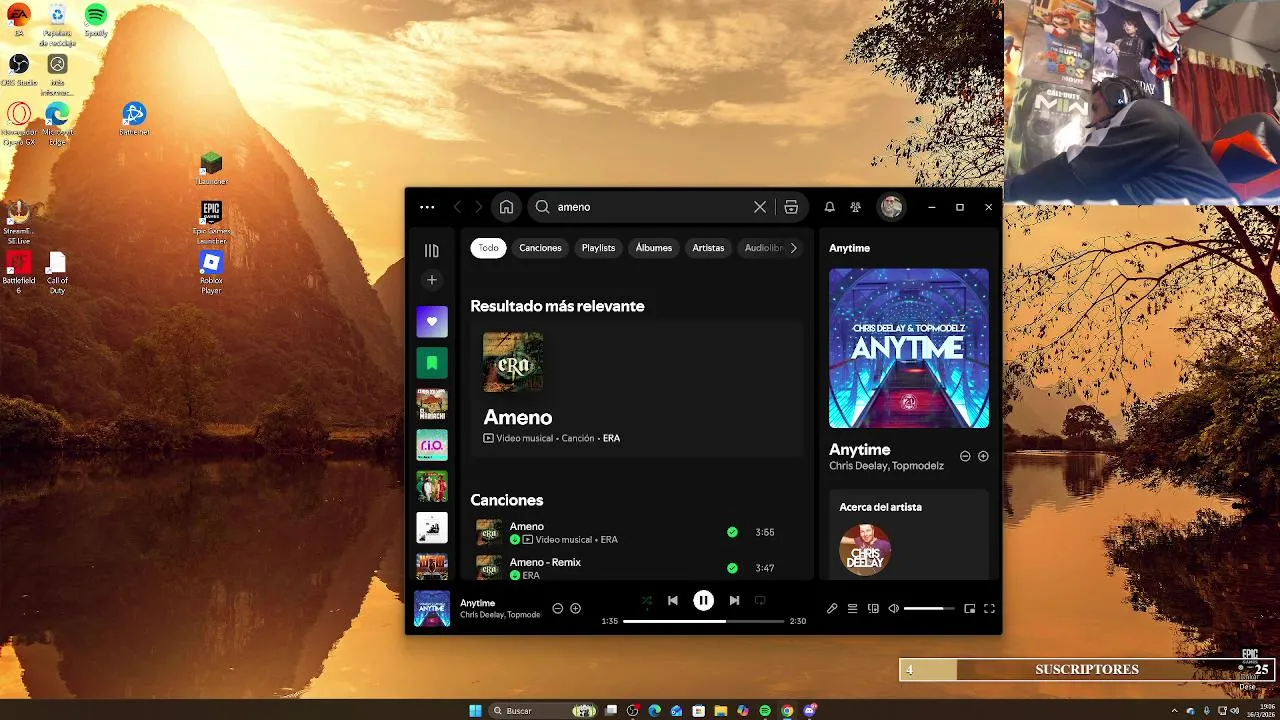Click the 'Anytime' track title in the player bar

point(478,603)
